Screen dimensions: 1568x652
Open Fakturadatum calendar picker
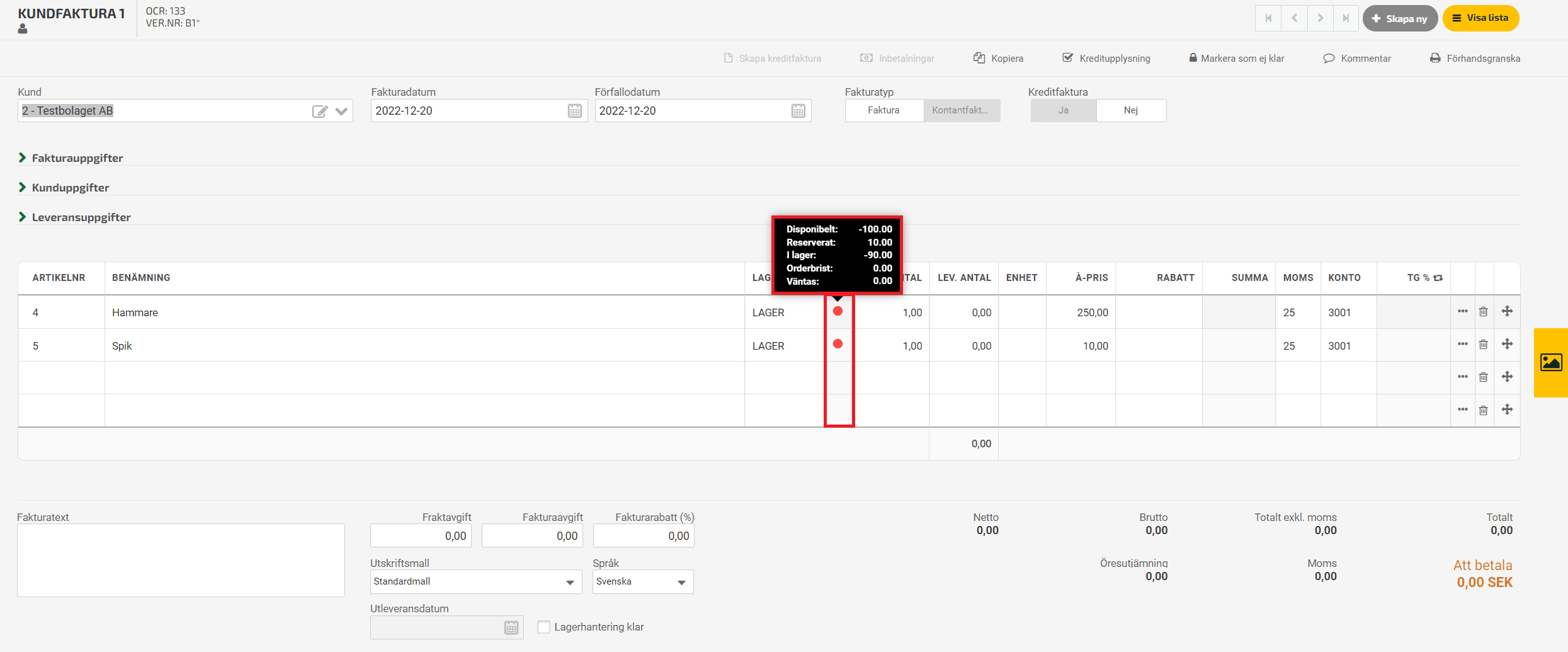coord(575,111)
